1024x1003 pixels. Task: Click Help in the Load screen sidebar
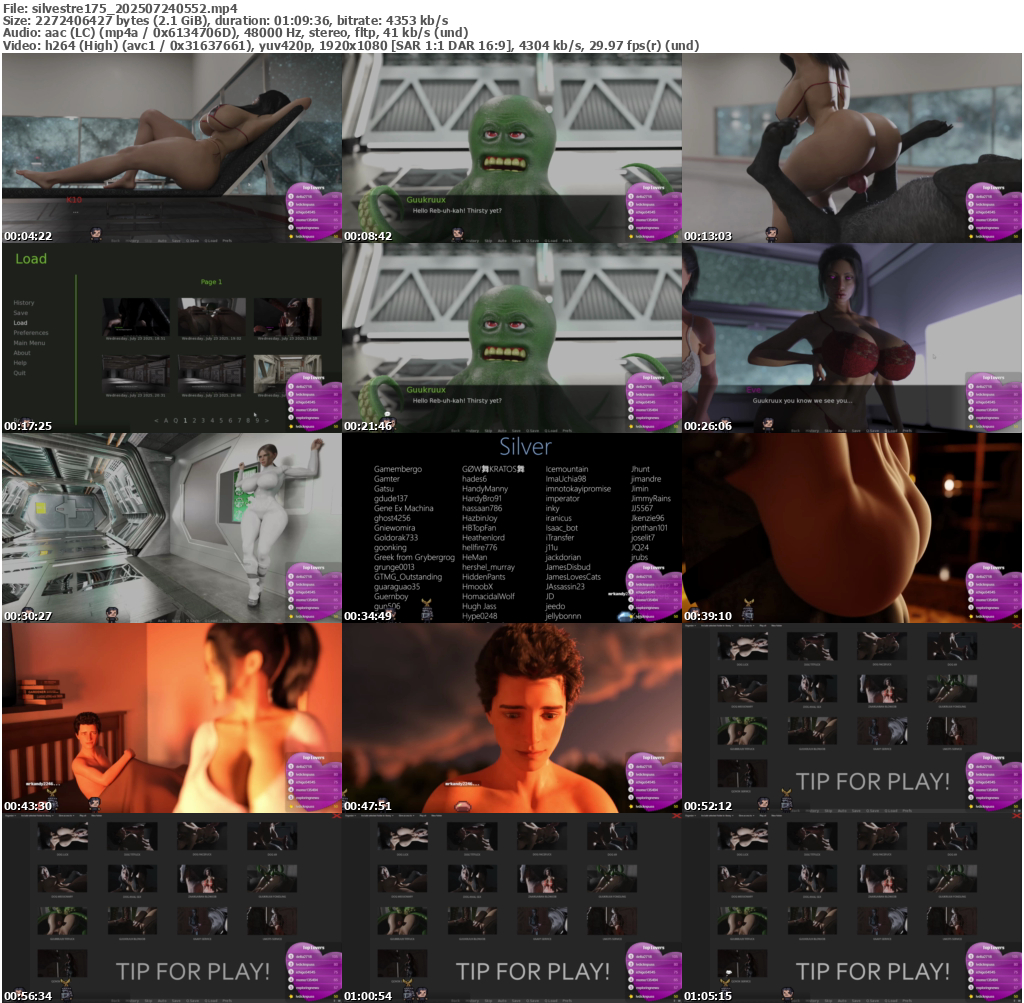[x=20, y=363]
